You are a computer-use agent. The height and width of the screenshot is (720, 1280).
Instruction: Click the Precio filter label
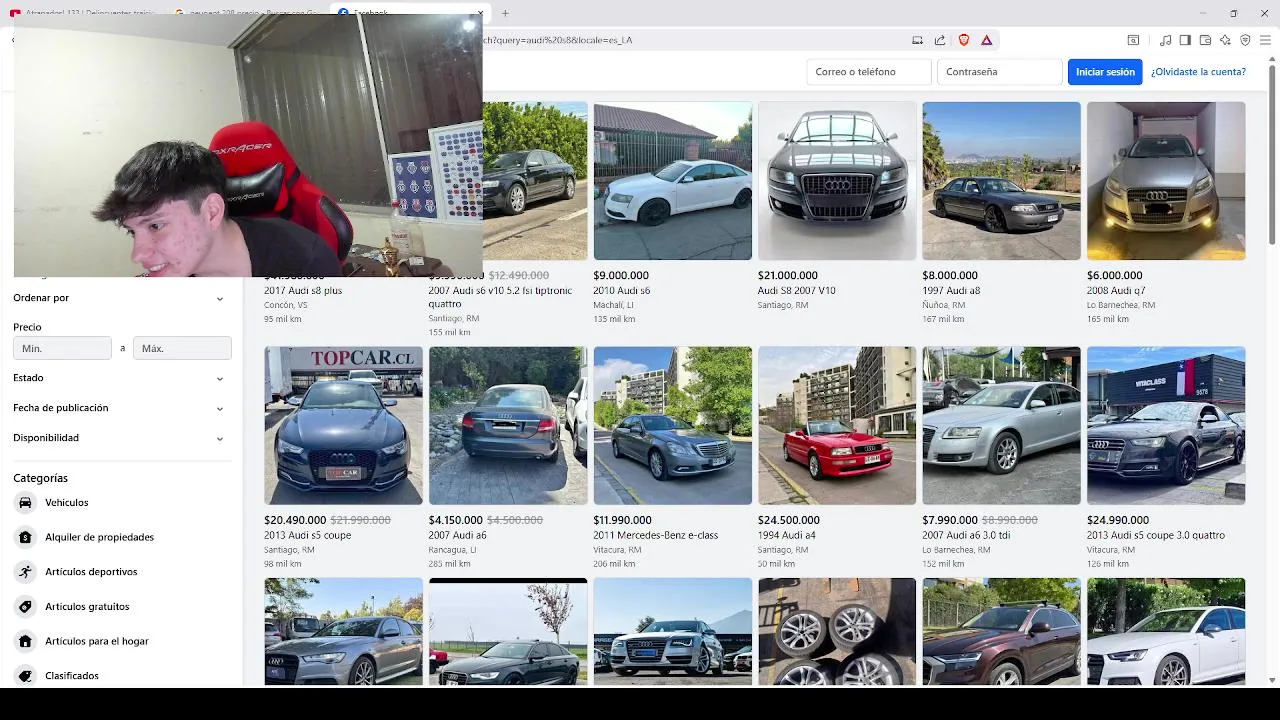click(x=27, y=327)
